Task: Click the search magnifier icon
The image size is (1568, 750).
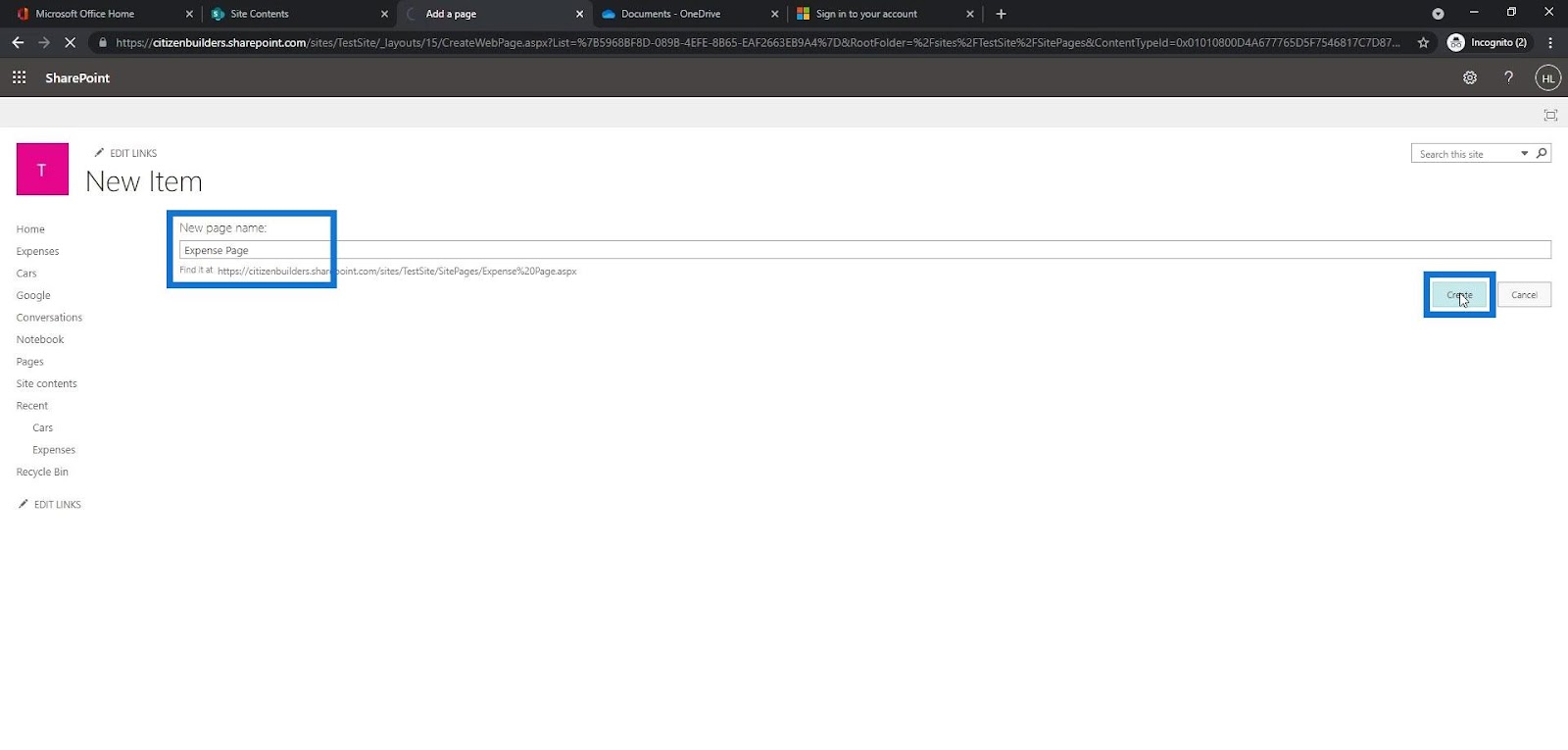Action: coord(1542,153)
